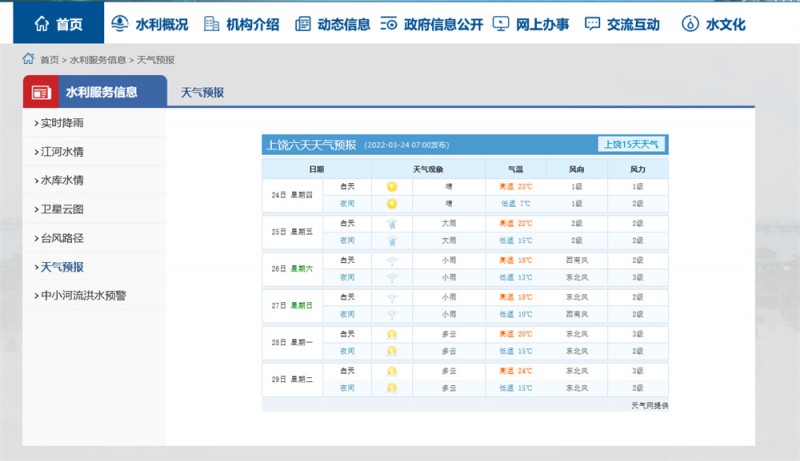Screen dimensions: 800x461
Task: Click the 水利概况 water-drop icon
Action: point(119,23)
